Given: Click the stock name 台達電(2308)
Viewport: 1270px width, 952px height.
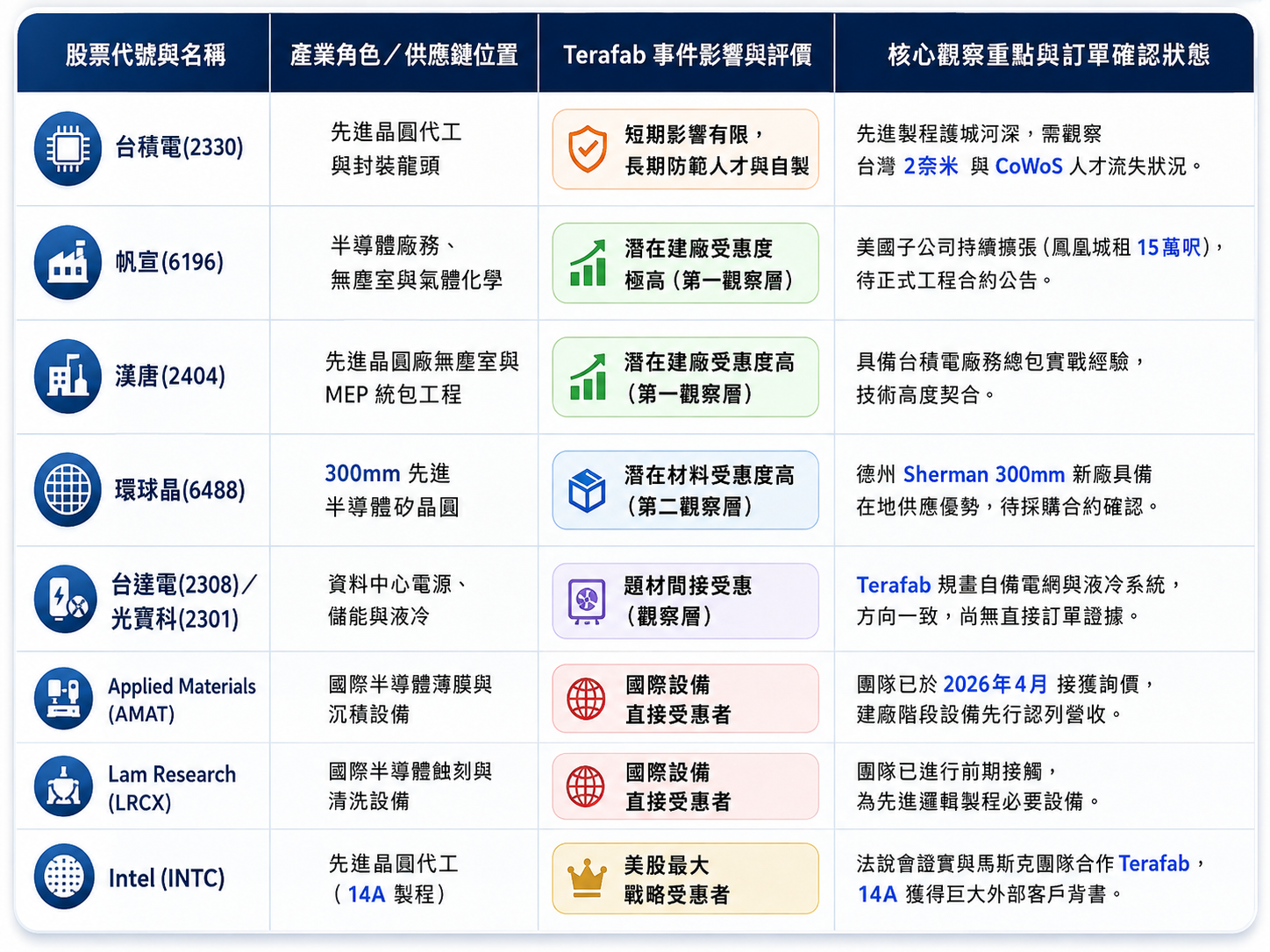Looking at the screenshot, I should point(175,585).
